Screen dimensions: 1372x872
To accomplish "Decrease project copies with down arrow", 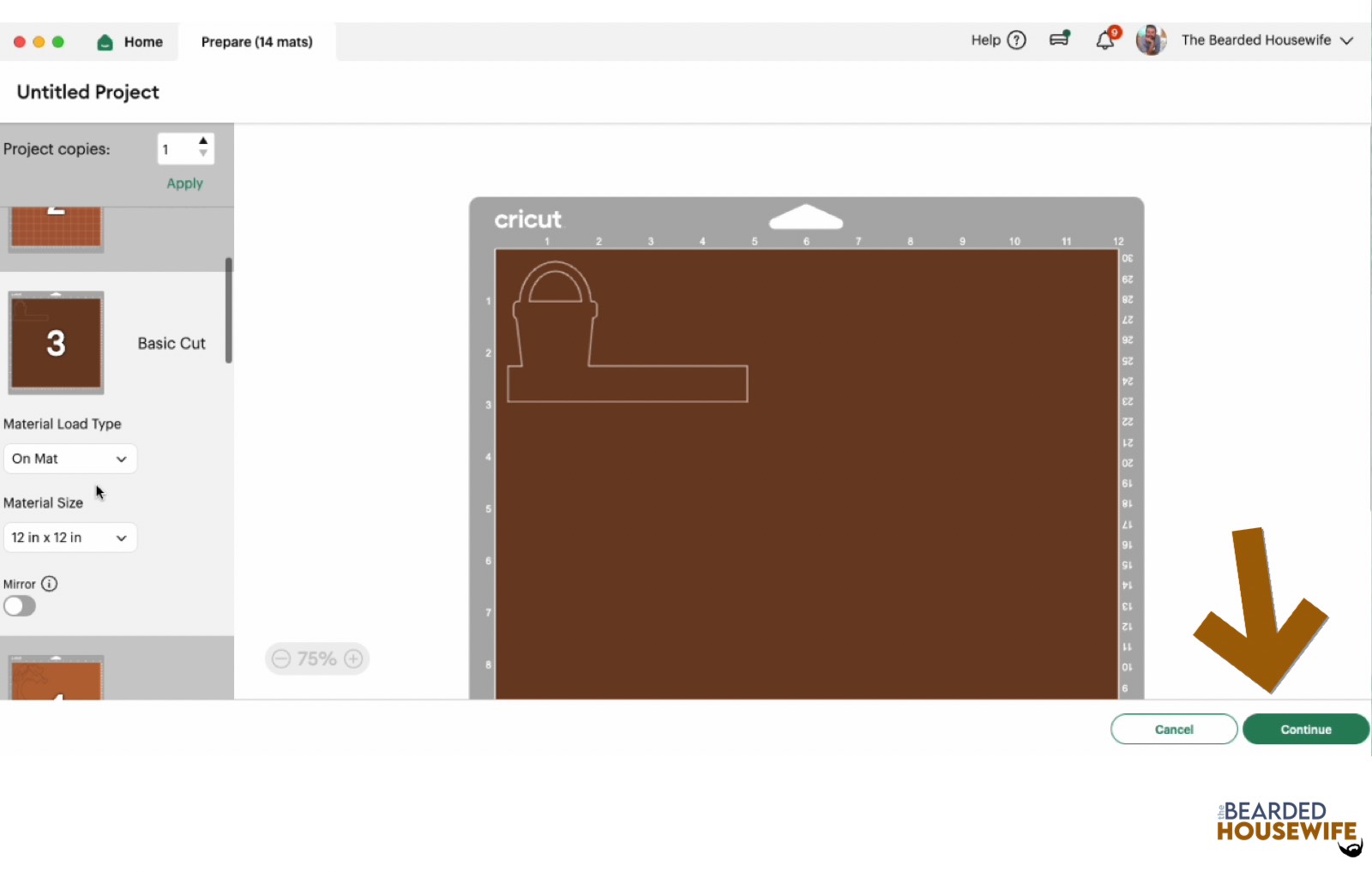I will point(203,154).
